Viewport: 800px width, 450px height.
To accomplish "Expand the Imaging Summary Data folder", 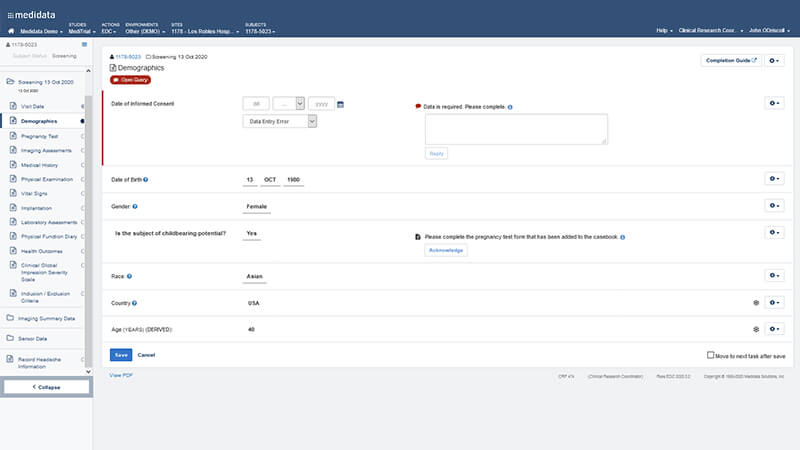I will (x=47, y=318).
